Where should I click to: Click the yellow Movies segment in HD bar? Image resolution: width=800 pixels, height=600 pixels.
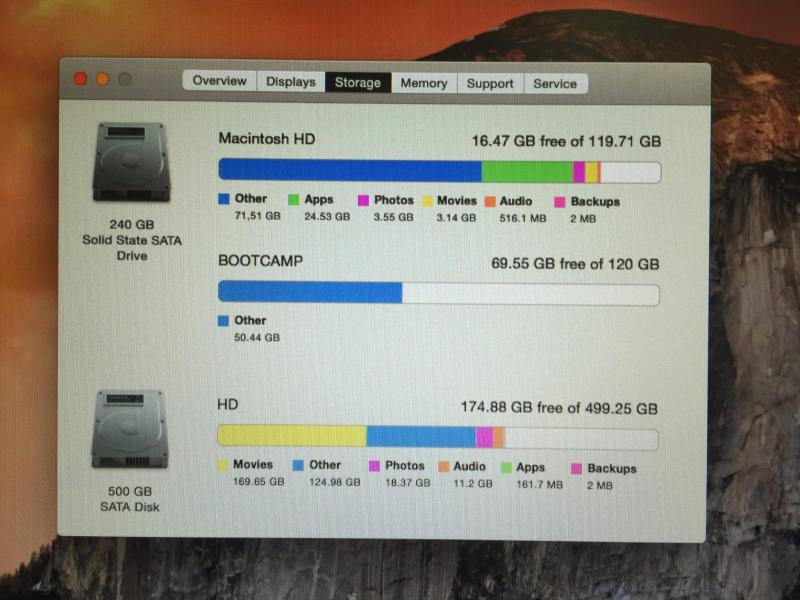(x=292, y=436)
